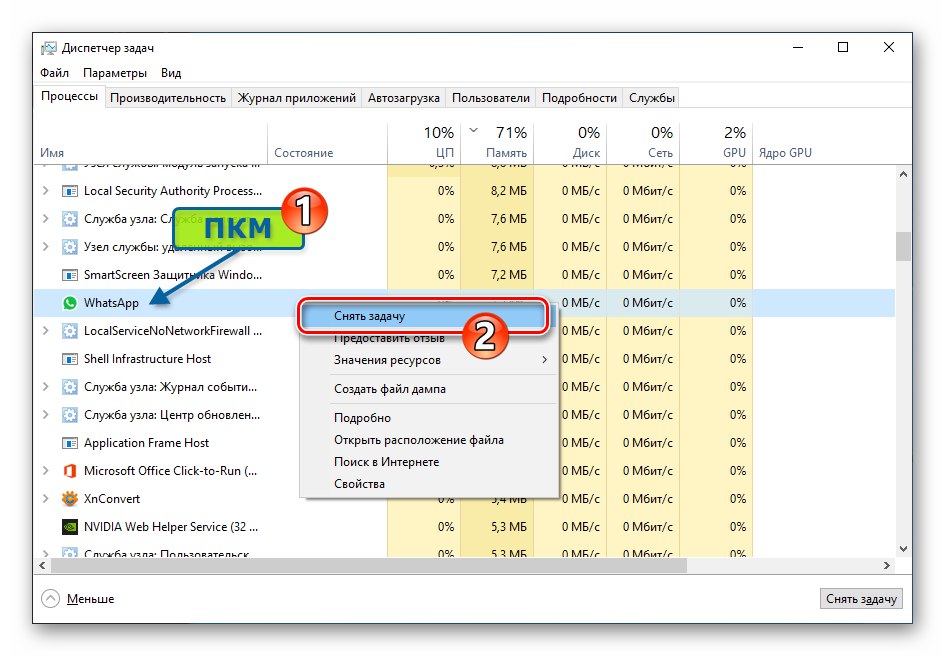This screenshot has width=945, height=656.
Task: Click NVIDIA Web Helper Service icon
Action: 70,527
